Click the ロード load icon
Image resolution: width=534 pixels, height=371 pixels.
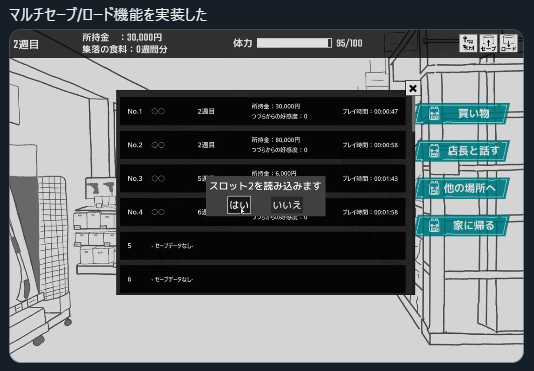tap(508, 43)
